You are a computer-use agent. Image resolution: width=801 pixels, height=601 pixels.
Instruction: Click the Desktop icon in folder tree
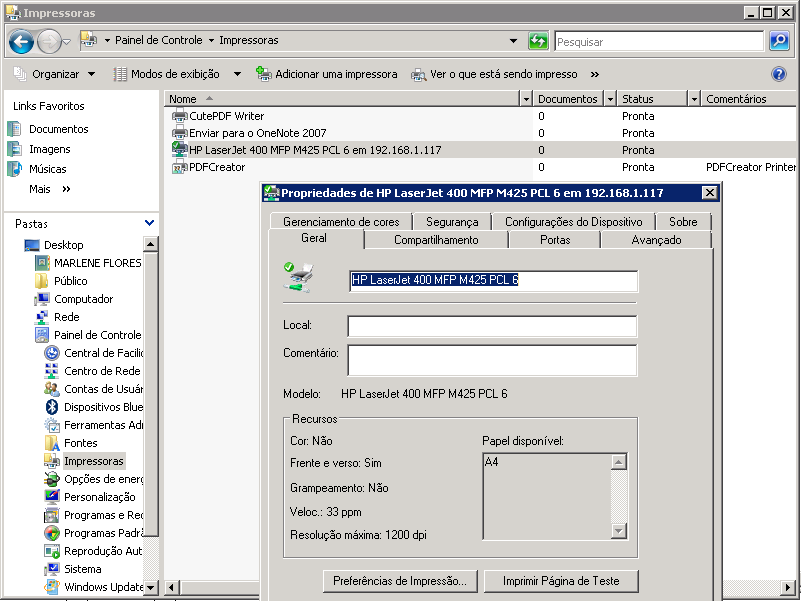(32, 245)
